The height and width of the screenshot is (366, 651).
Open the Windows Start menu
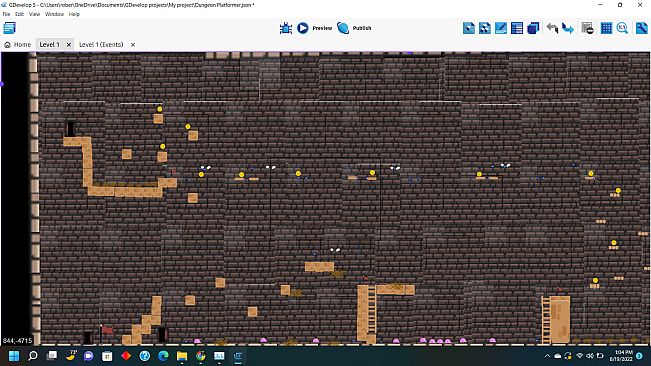click(x=14, y=356)
